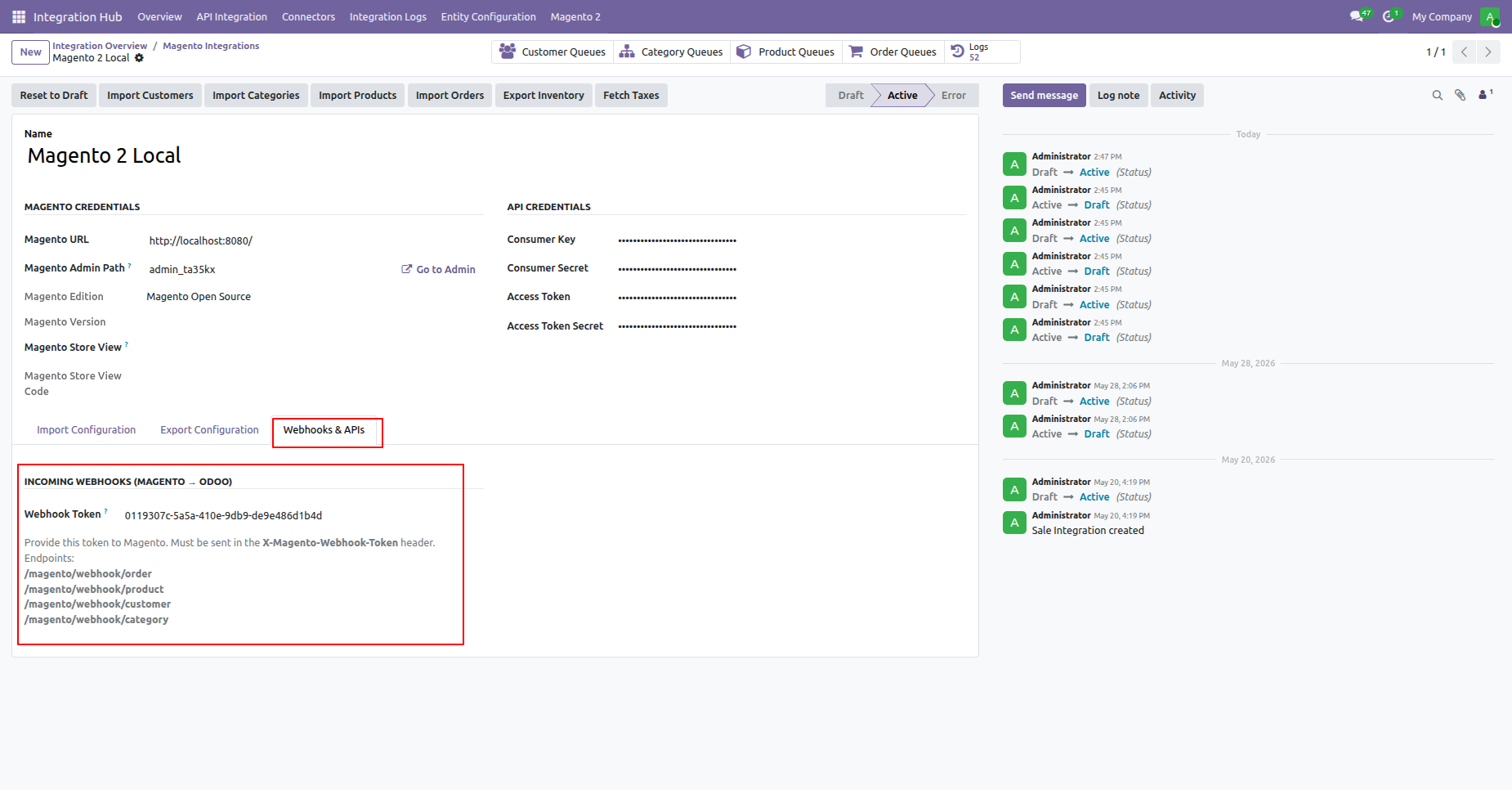Open the My Company switcher
This screenshot has height=790, width=1512.
1442,16
